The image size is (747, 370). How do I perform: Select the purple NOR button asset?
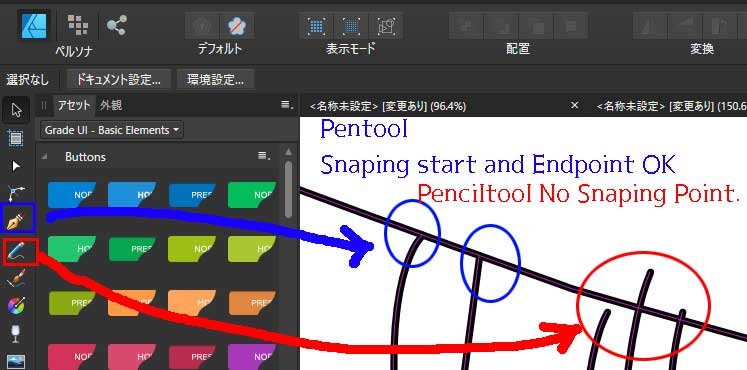pos(252,356)
